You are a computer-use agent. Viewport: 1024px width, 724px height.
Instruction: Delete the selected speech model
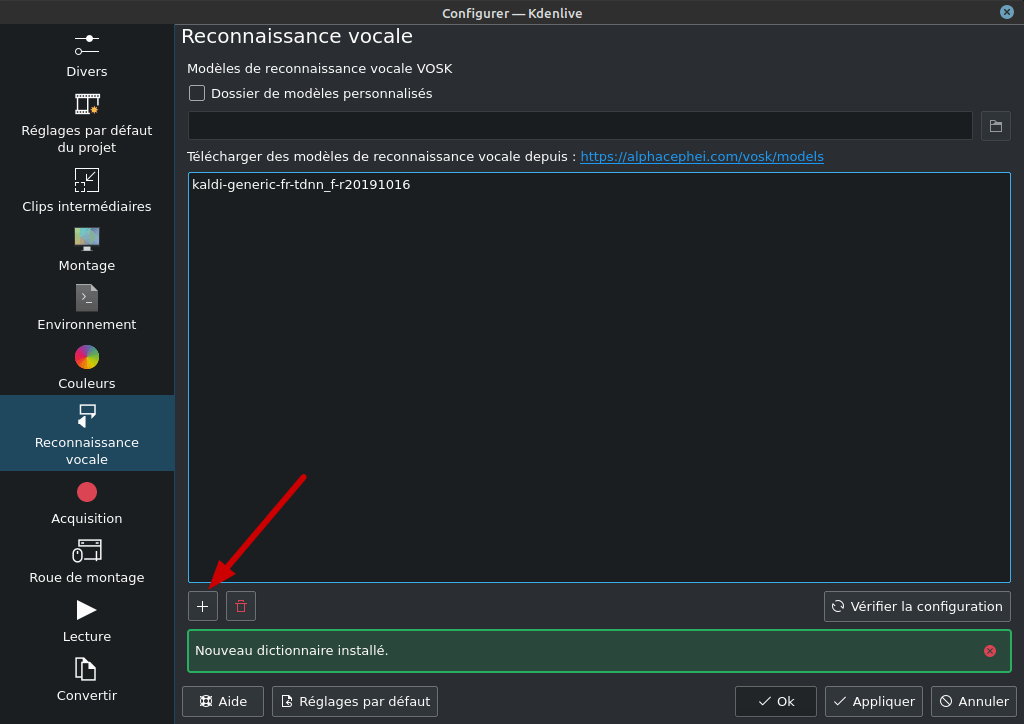pos(241,606)
